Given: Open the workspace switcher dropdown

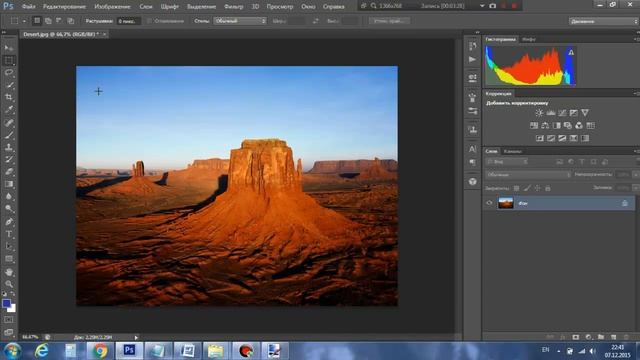Looking at the screenshot, I should (x=604, y=21).
